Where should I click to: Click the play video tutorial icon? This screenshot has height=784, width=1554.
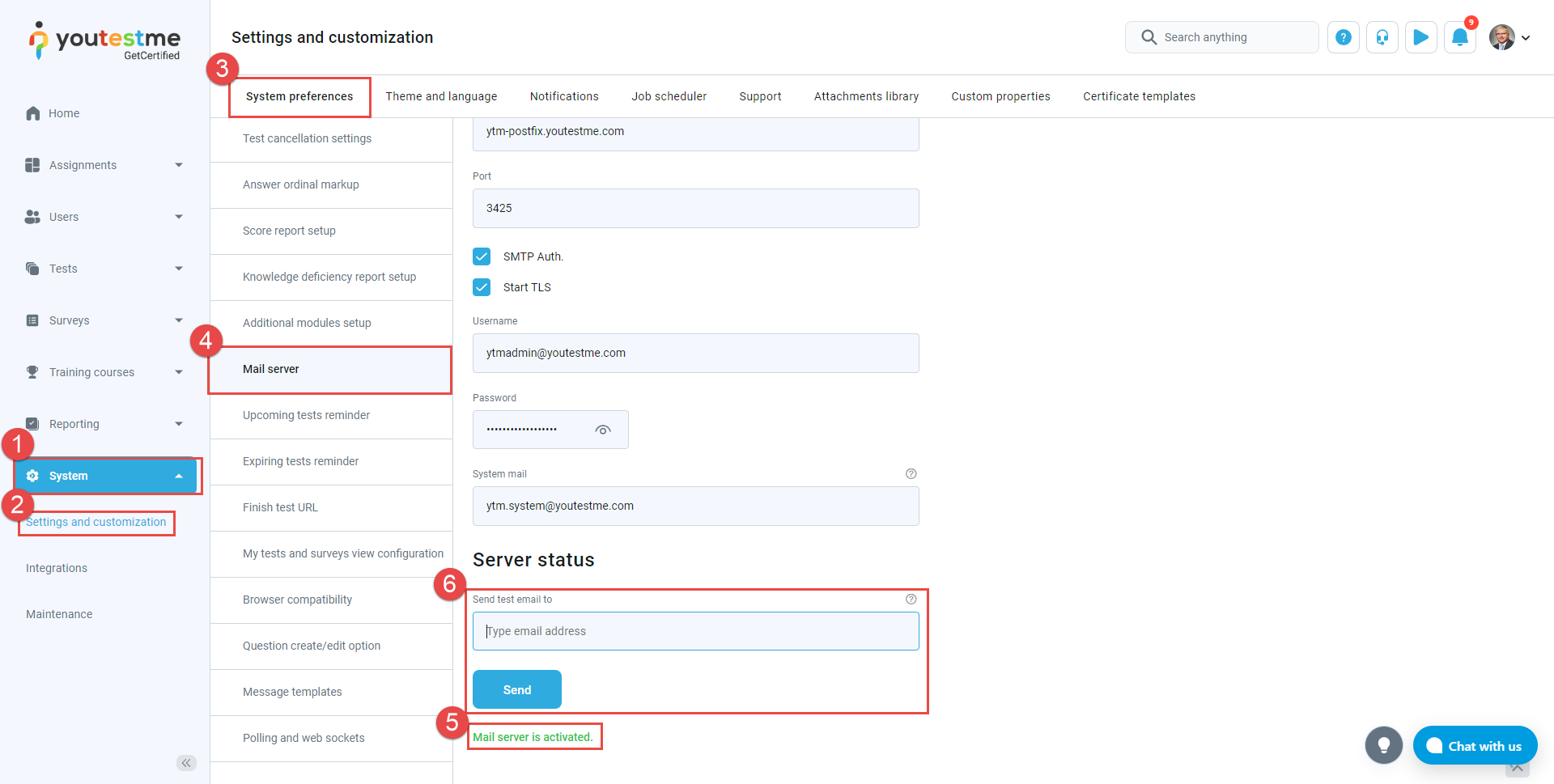[1420, 37]
